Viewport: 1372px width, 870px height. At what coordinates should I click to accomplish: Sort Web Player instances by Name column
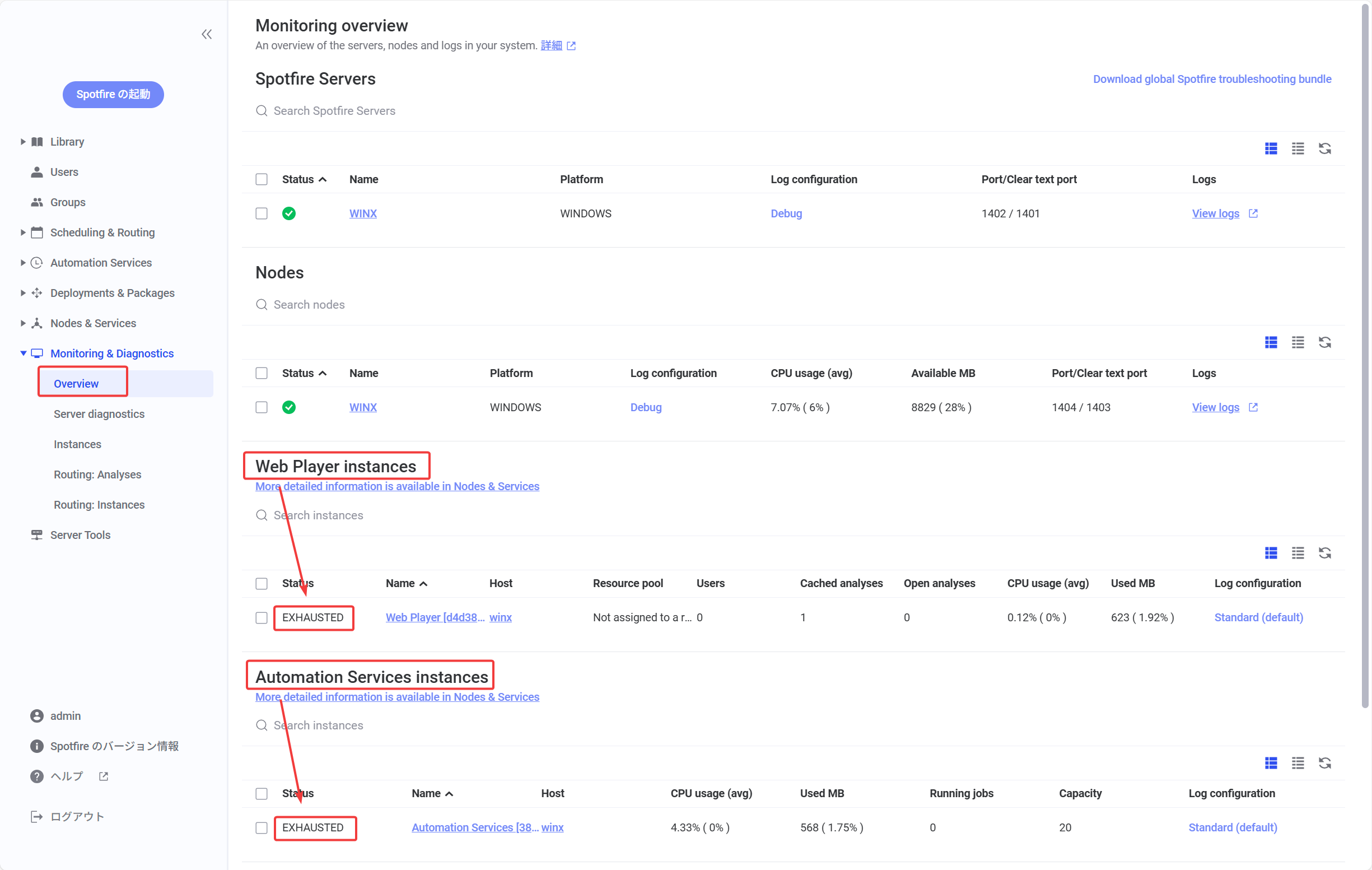click(406, 583)
